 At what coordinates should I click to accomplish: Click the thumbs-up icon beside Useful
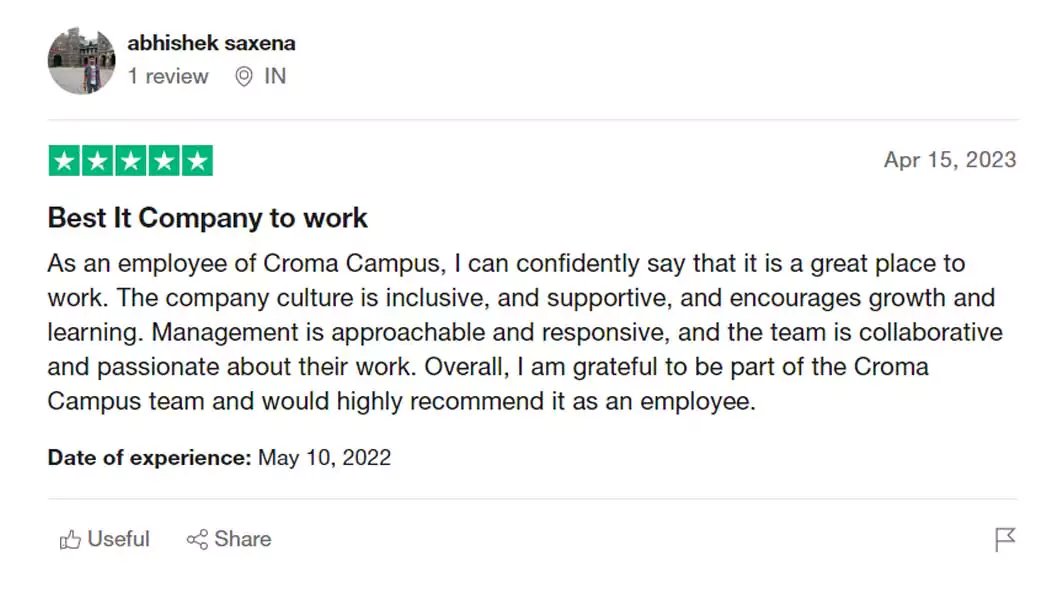click(x=70, y=540)
